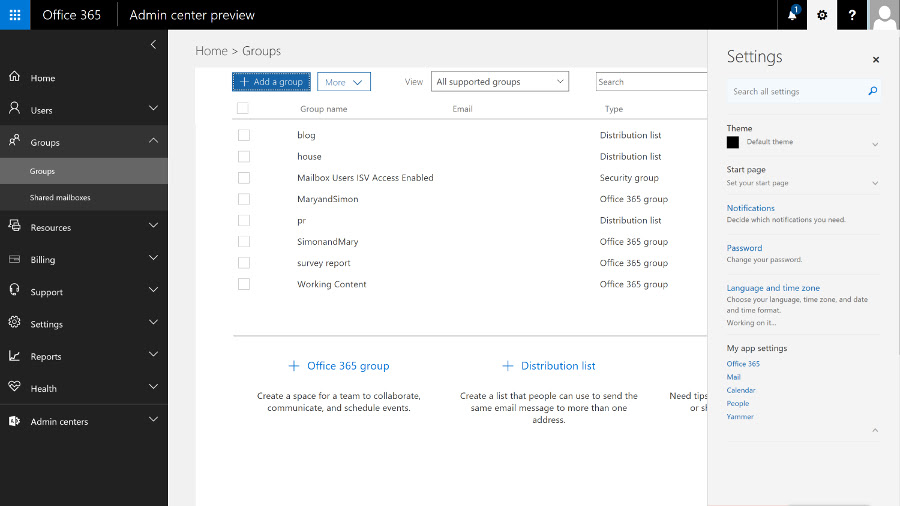The image size is (900, 506).
Task: Select Shared mailboxes submenu item
Action: (x=84, y=197)
